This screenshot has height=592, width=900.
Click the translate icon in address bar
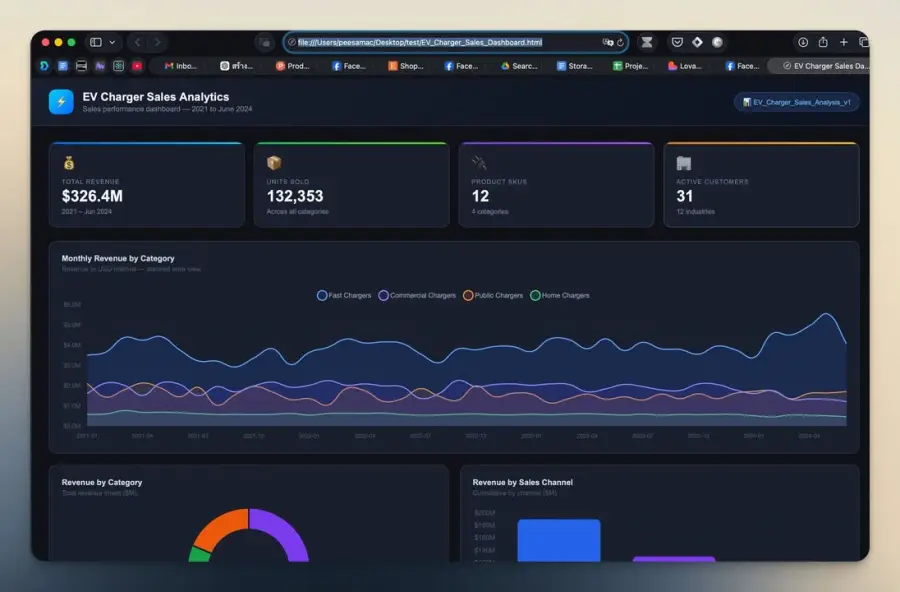[607, 42]
